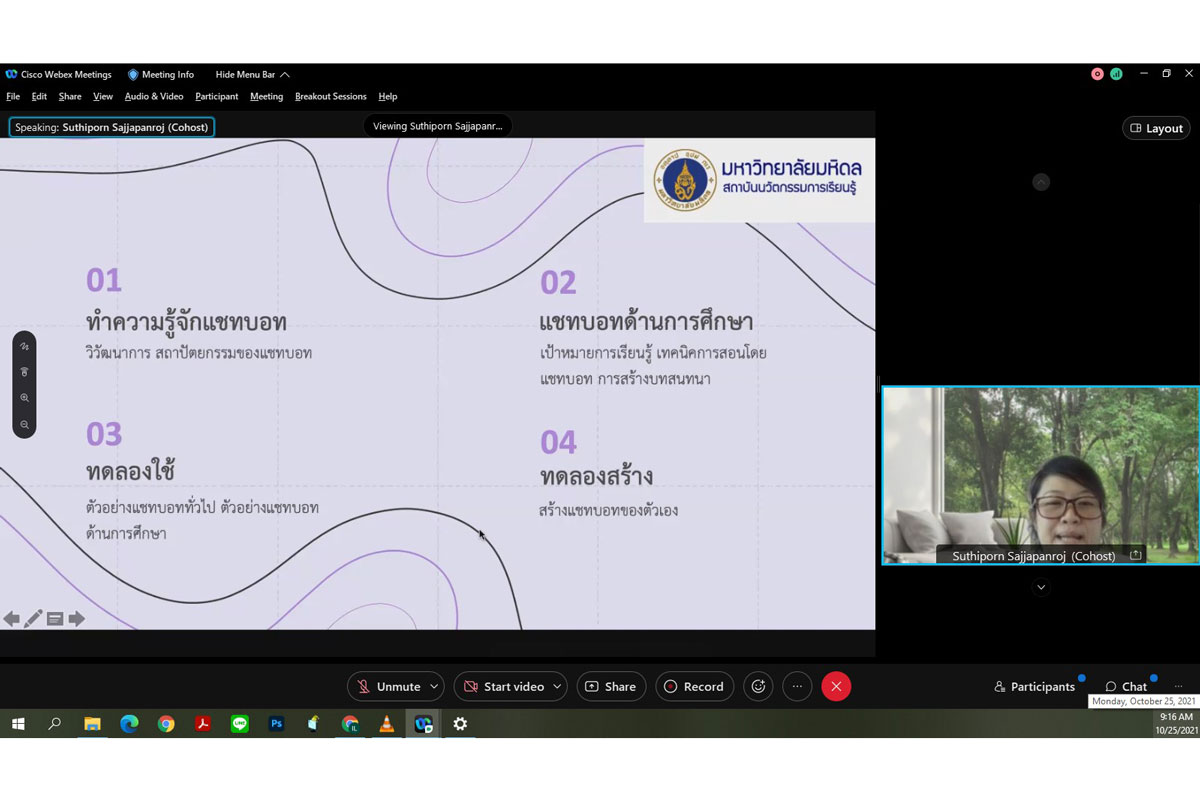Click the zoom out magnifier icon
The width and height of the screenshot is (1200, 800).
tap(25, 425)
